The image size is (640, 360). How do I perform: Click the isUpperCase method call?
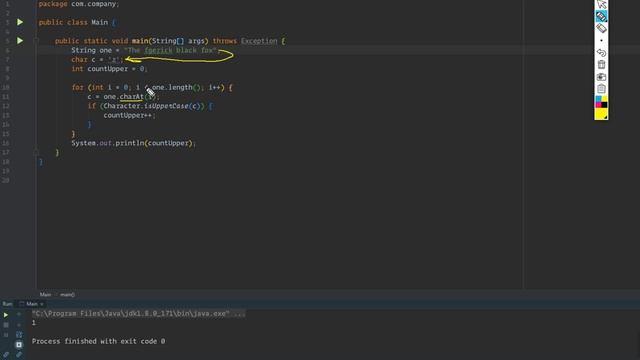pos(166,106)
